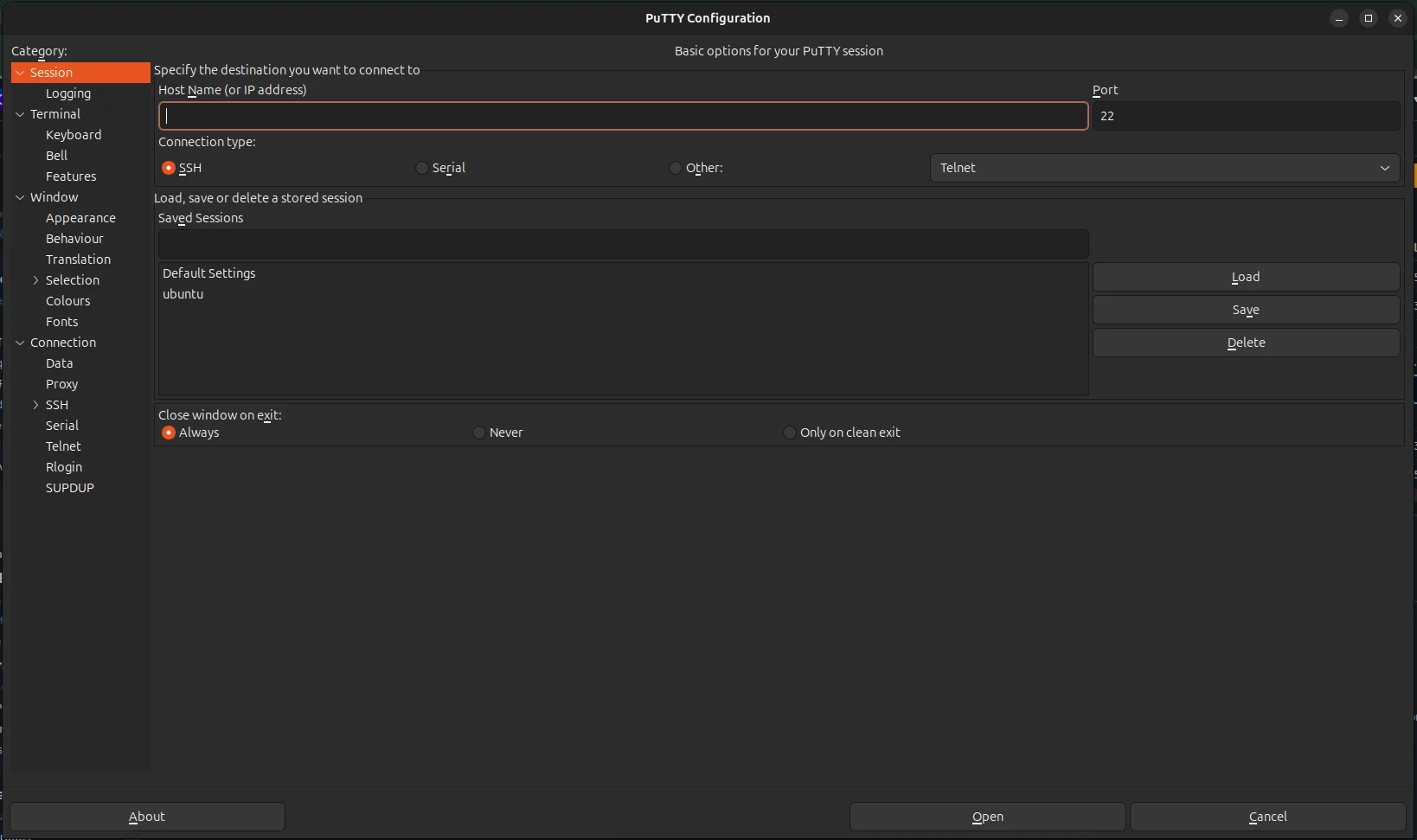Collapse the Window category chevron
The image size is (1417, 840).
pyautogui.click(x=20, y=197)
